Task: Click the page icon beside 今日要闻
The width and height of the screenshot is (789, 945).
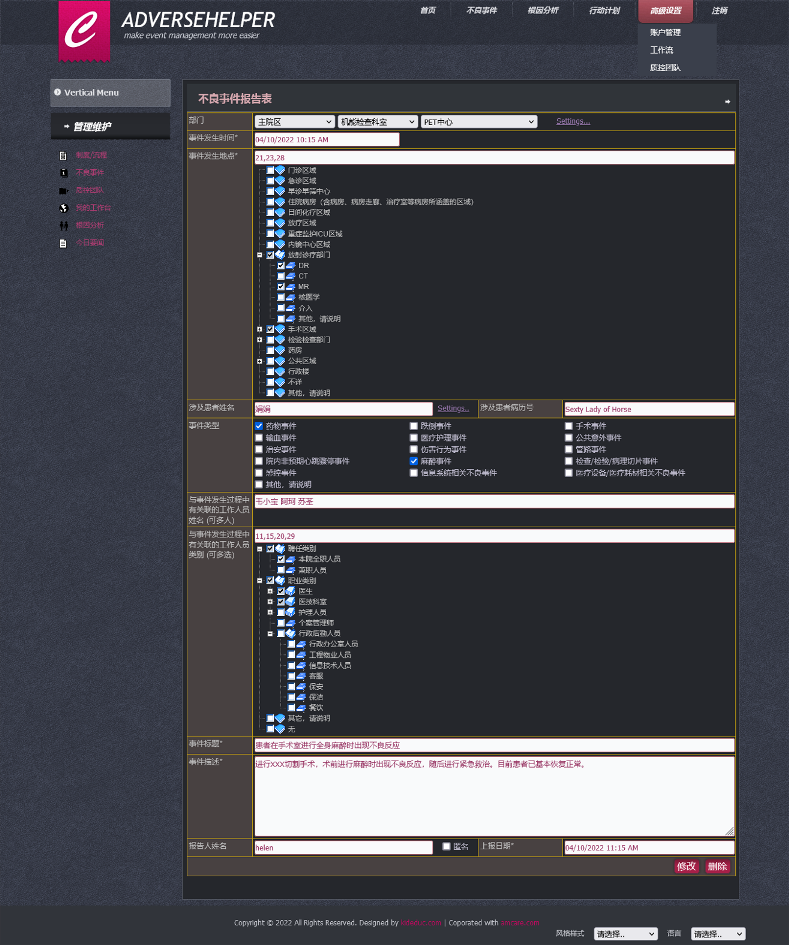Action: (63, 243)
